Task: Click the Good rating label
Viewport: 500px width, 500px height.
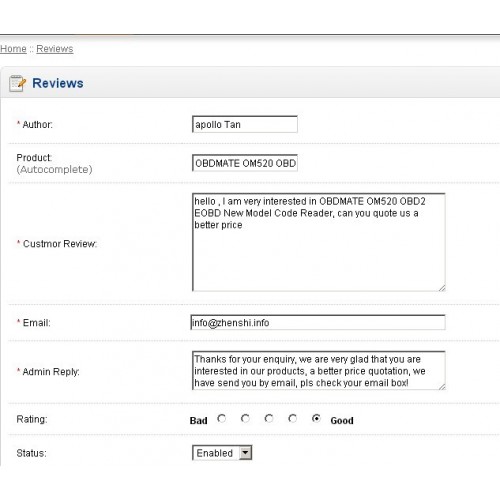Action: coord(342,421)
